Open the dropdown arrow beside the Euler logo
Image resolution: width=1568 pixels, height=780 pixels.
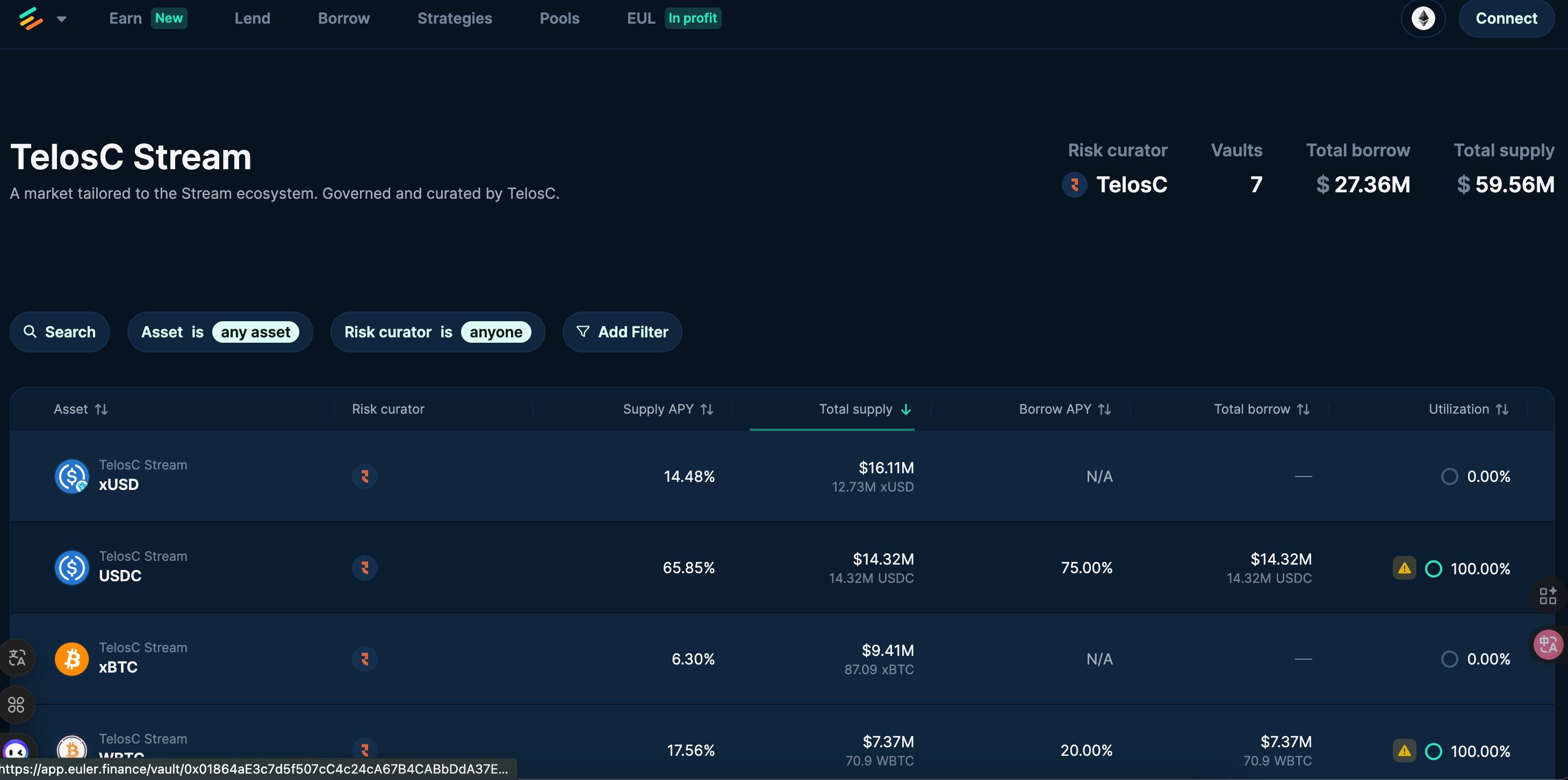coord(61,19)
